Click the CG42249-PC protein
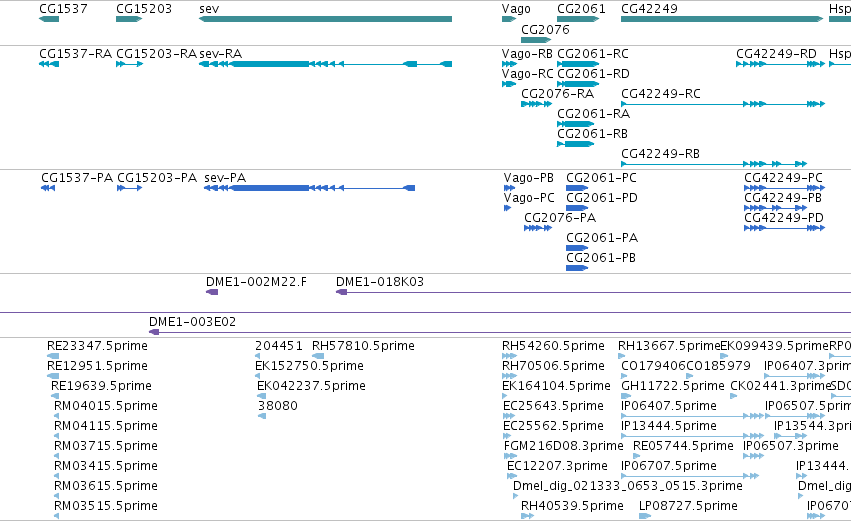This screenshot has height=521, width=851. (784, 188)
